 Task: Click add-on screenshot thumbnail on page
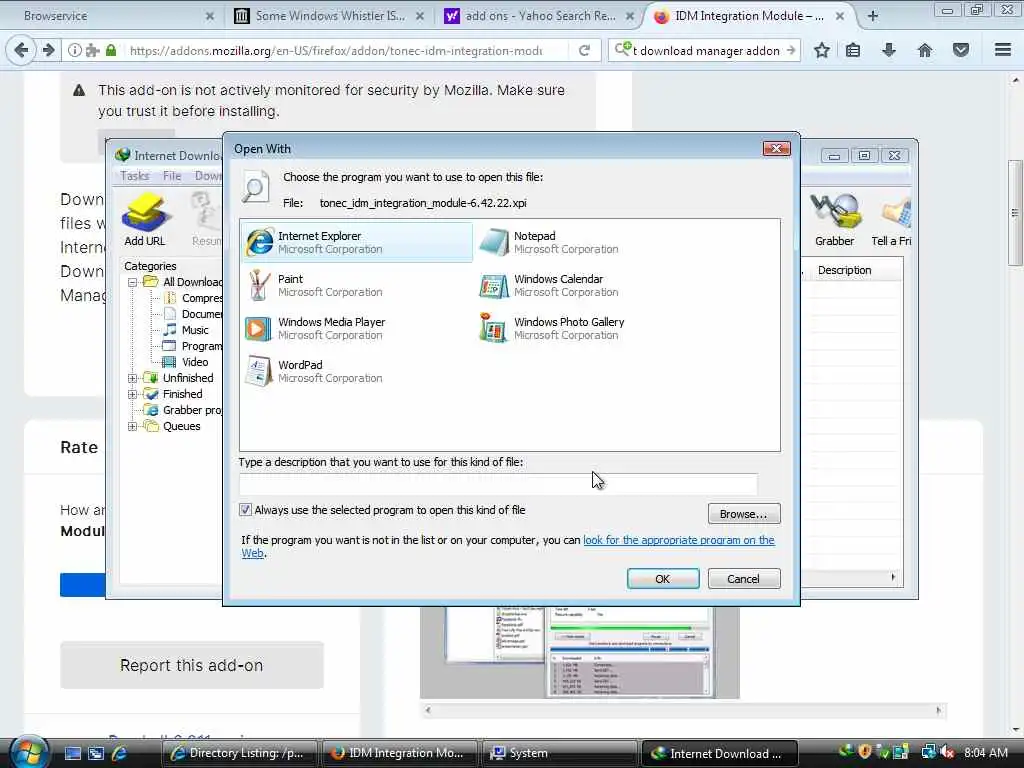580,652
